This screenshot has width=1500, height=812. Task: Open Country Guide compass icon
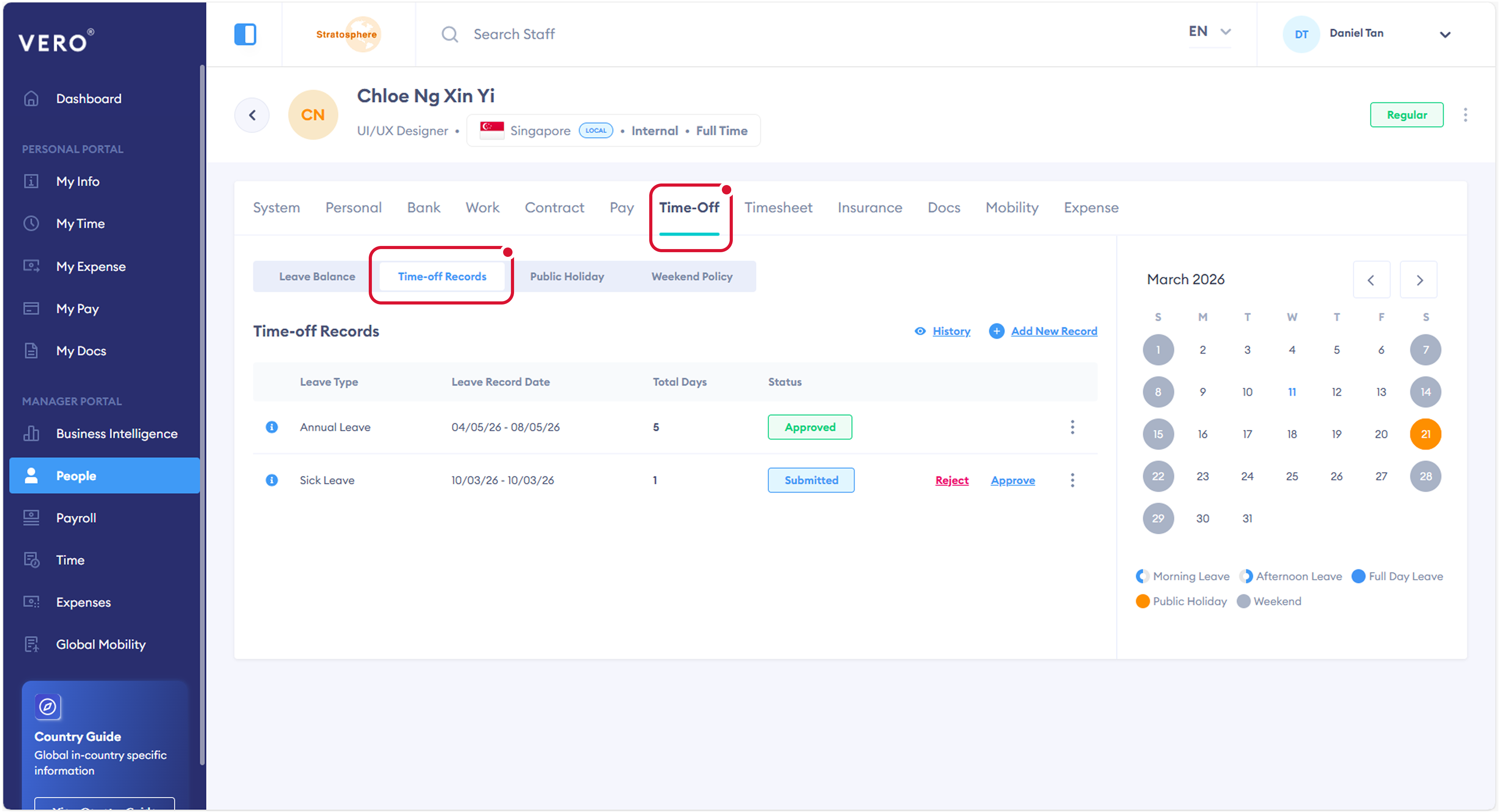pyautogui.click(x=48, y=707)
